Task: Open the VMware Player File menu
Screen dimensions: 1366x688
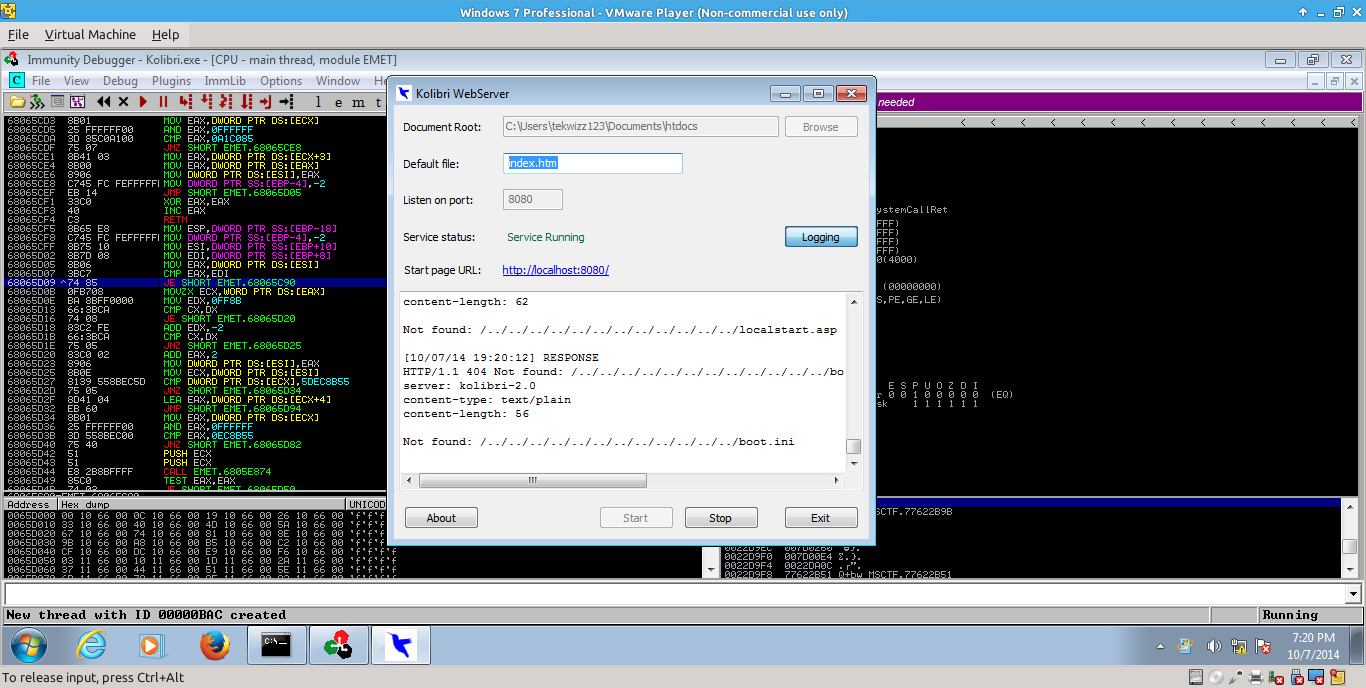Action: 18,34
